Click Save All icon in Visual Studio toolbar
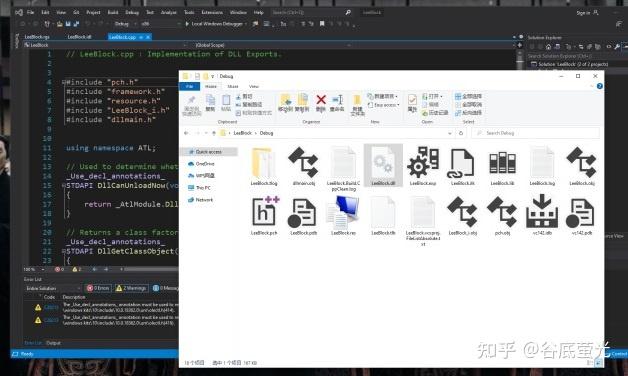This screenshot has width=628, height=376. point(76,24)
